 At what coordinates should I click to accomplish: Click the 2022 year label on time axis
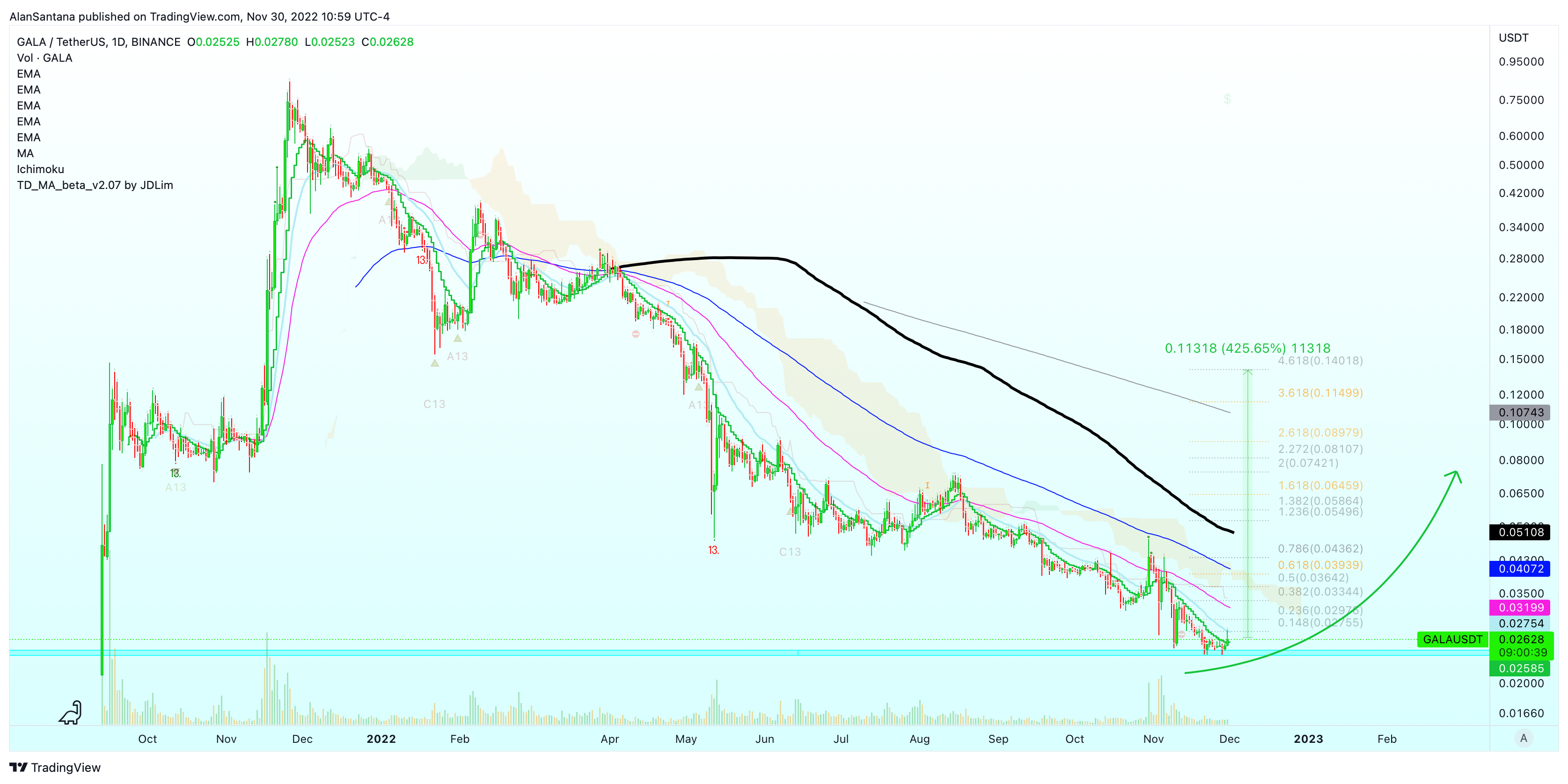pyautogui.click(x=381, y=739)
